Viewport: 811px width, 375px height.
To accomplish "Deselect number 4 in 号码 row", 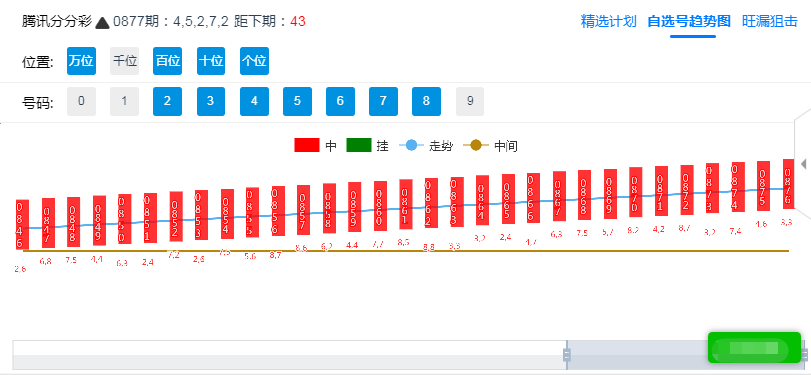I will [254, 101].
